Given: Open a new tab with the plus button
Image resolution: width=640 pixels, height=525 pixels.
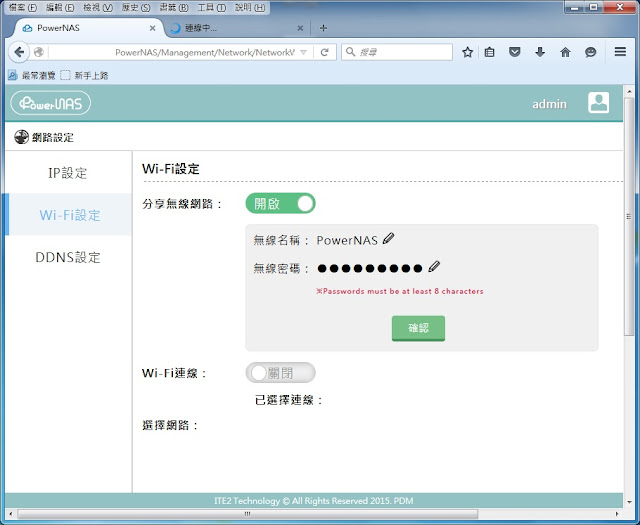Looking at the screenshot, I should point(323,28).
